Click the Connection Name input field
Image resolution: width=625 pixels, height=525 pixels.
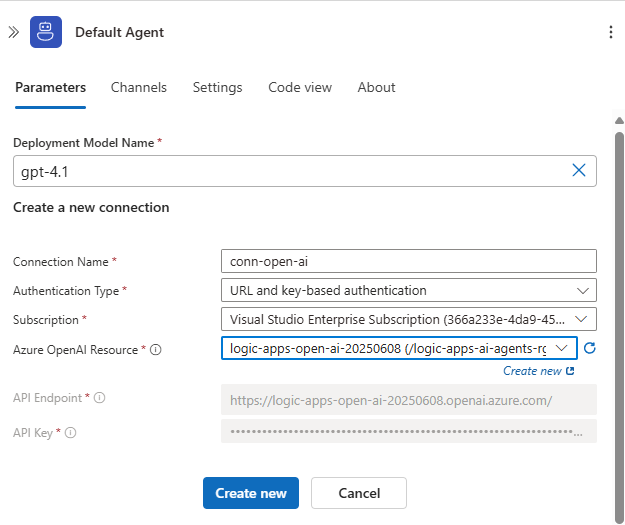tap(409, 261)
